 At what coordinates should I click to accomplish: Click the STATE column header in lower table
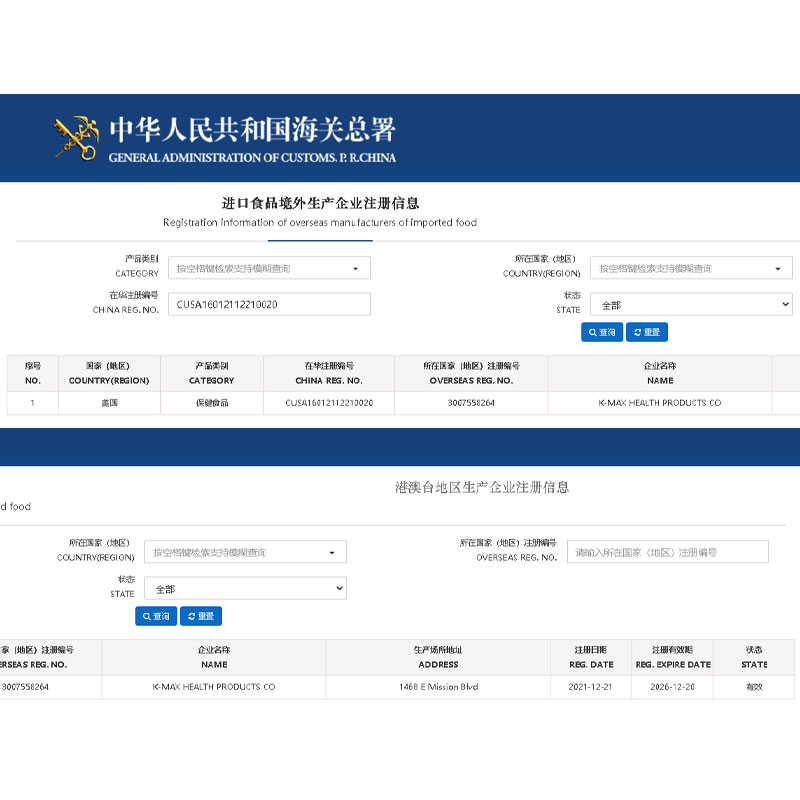[x=754, y=657]
